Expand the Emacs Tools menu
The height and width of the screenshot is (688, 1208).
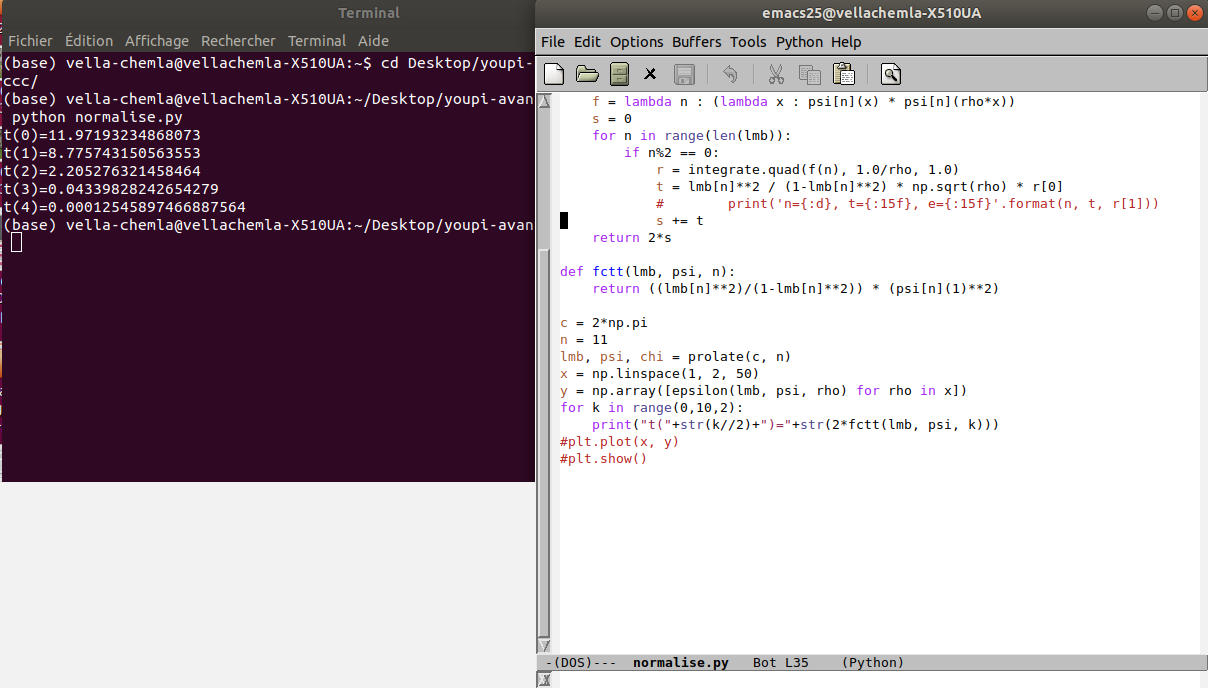748,42
